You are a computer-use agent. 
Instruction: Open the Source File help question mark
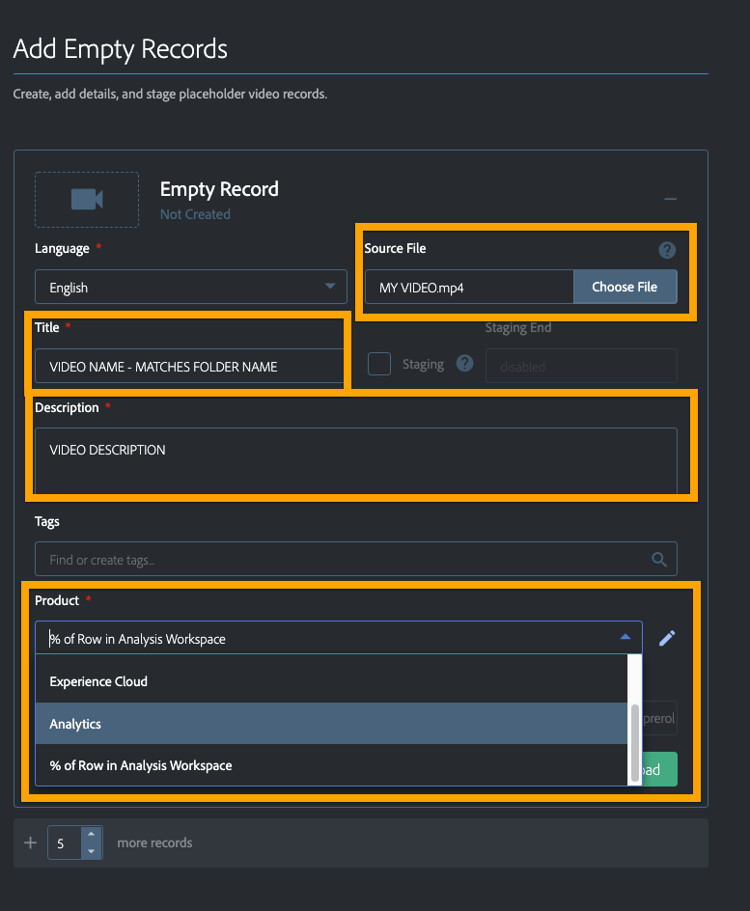coord(667,250)
